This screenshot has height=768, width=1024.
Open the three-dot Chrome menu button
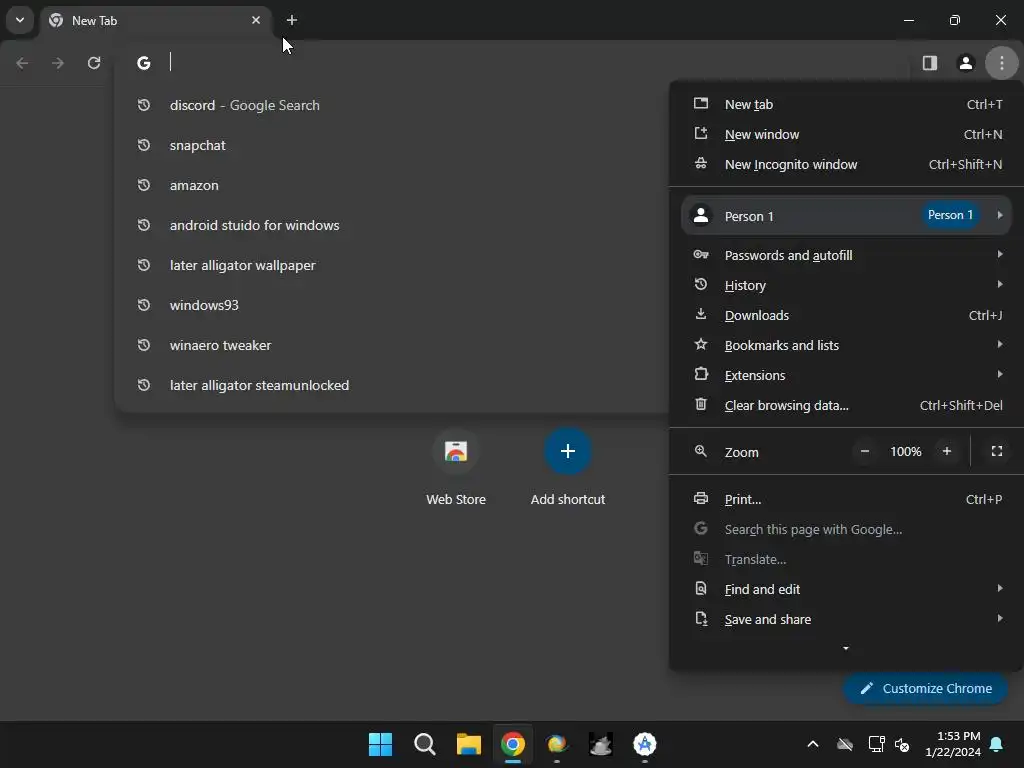click(x=1001, y=63)
